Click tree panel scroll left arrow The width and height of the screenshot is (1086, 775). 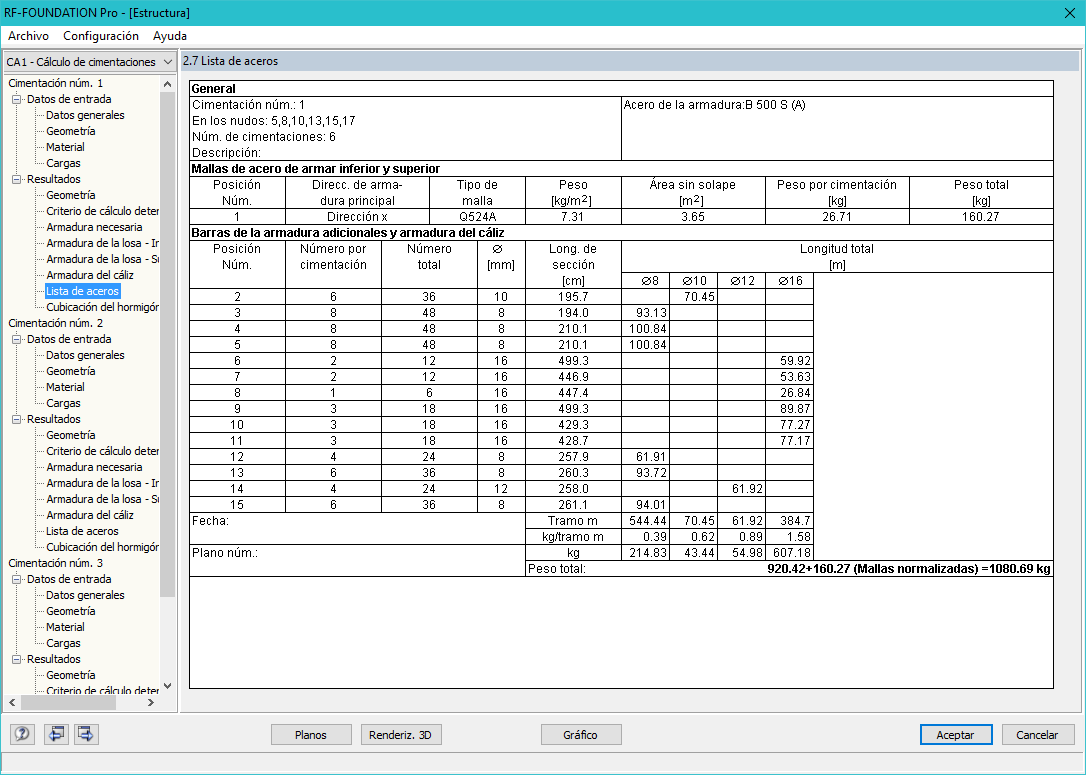[x=12, y=702]
